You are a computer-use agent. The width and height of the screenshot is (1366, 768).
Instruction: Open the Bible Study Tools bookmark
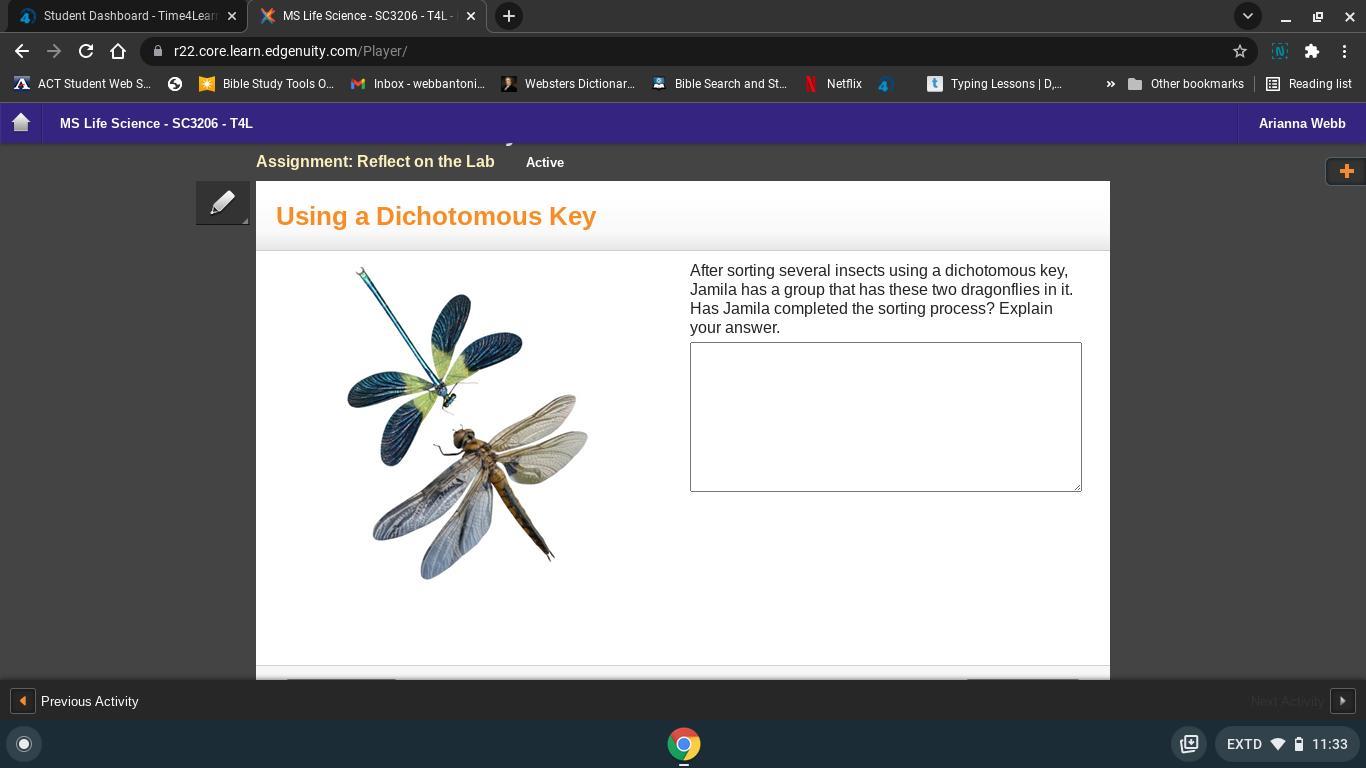coord(266,84)
